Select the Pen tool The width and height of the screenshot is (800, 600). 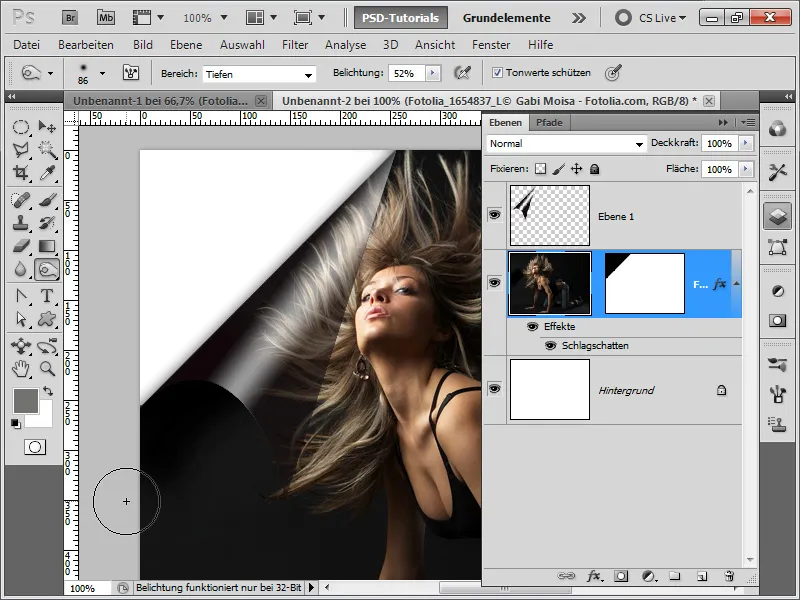pyautogui.click(x=21, y=296)
